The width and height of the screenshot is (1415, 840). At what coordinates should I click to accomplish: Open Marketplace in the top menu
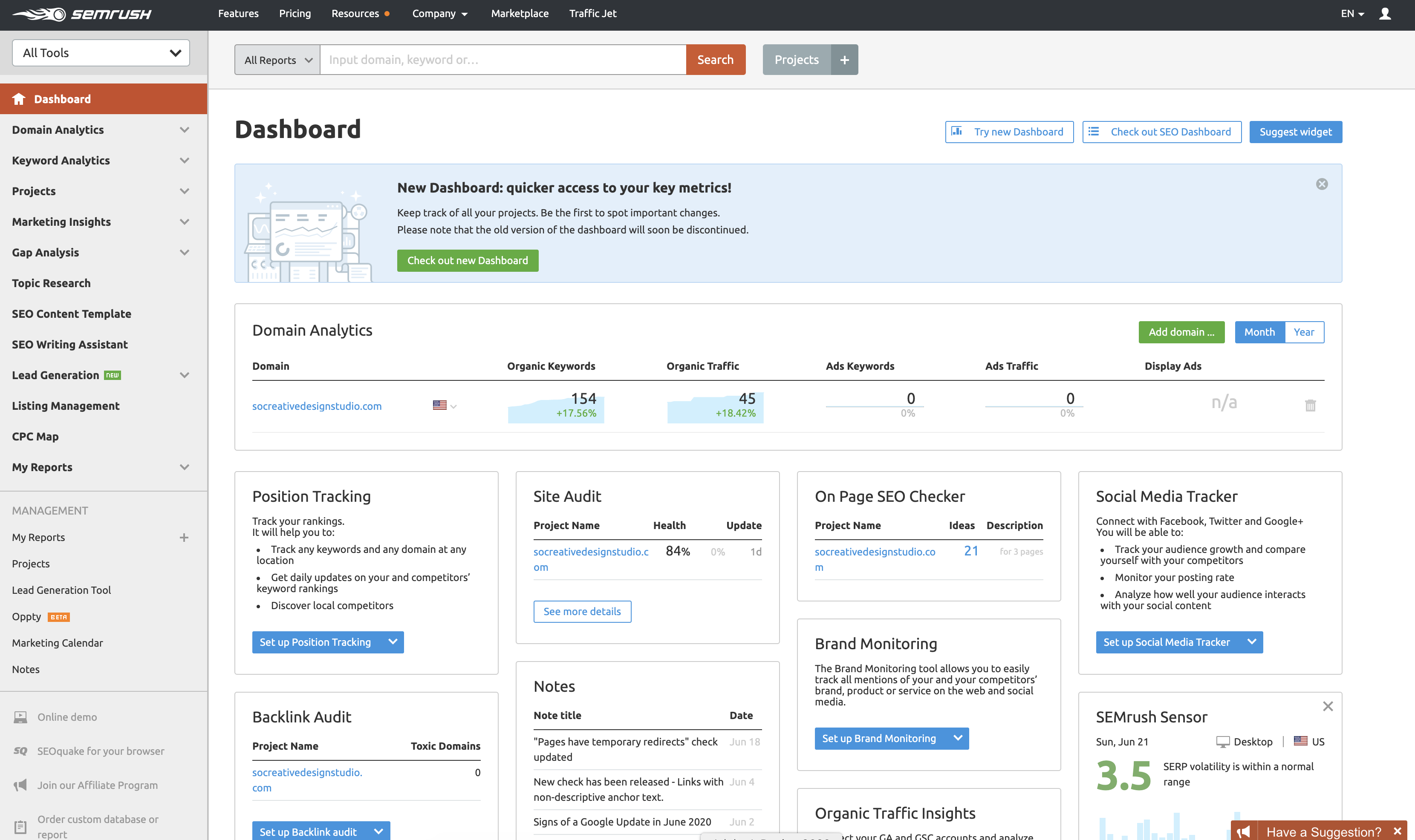[x=520, y=14]
